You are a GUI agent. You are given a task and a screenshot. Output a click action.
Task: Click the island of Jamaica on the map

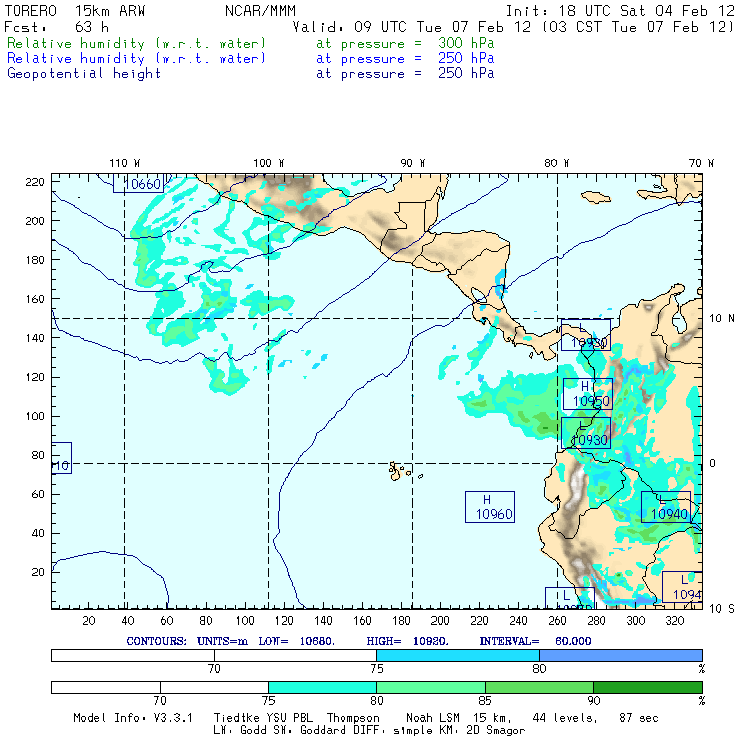click(x=596, y=197)
